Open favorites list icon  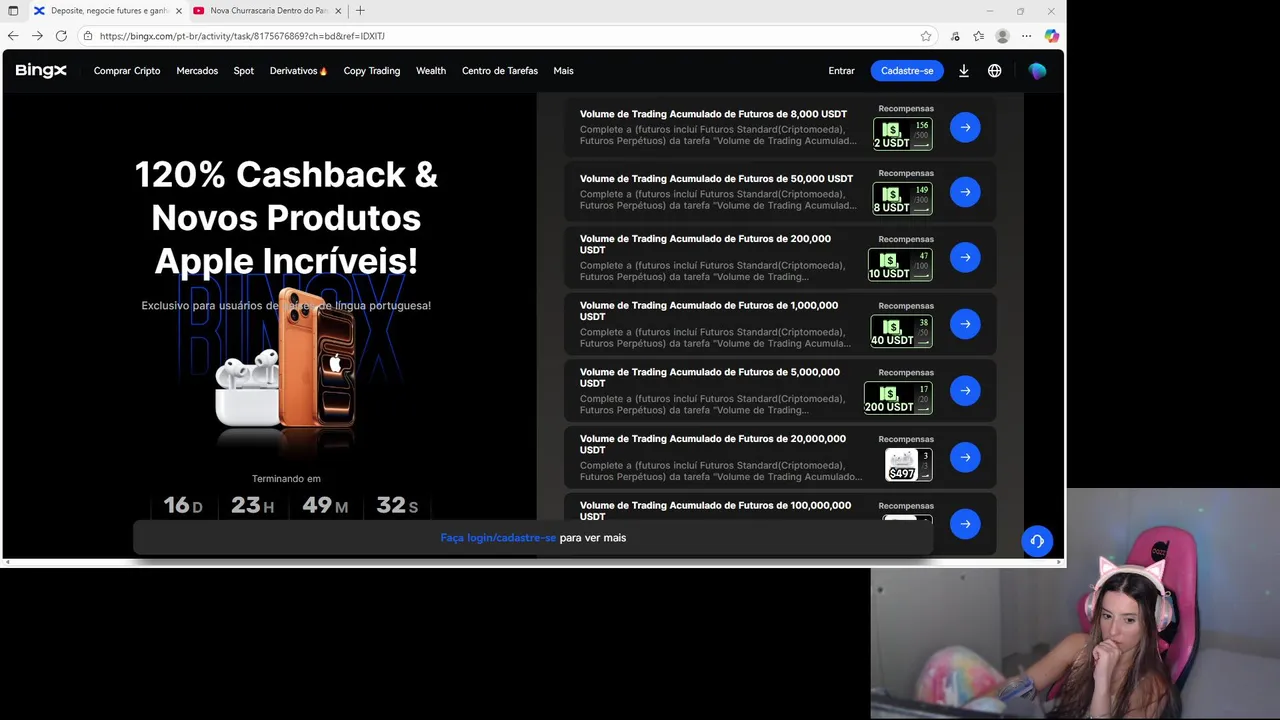979,36
